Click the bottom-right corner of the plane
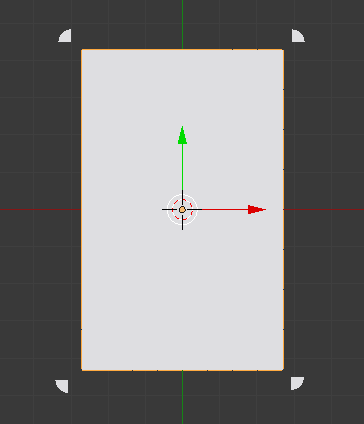 point(284,370)
